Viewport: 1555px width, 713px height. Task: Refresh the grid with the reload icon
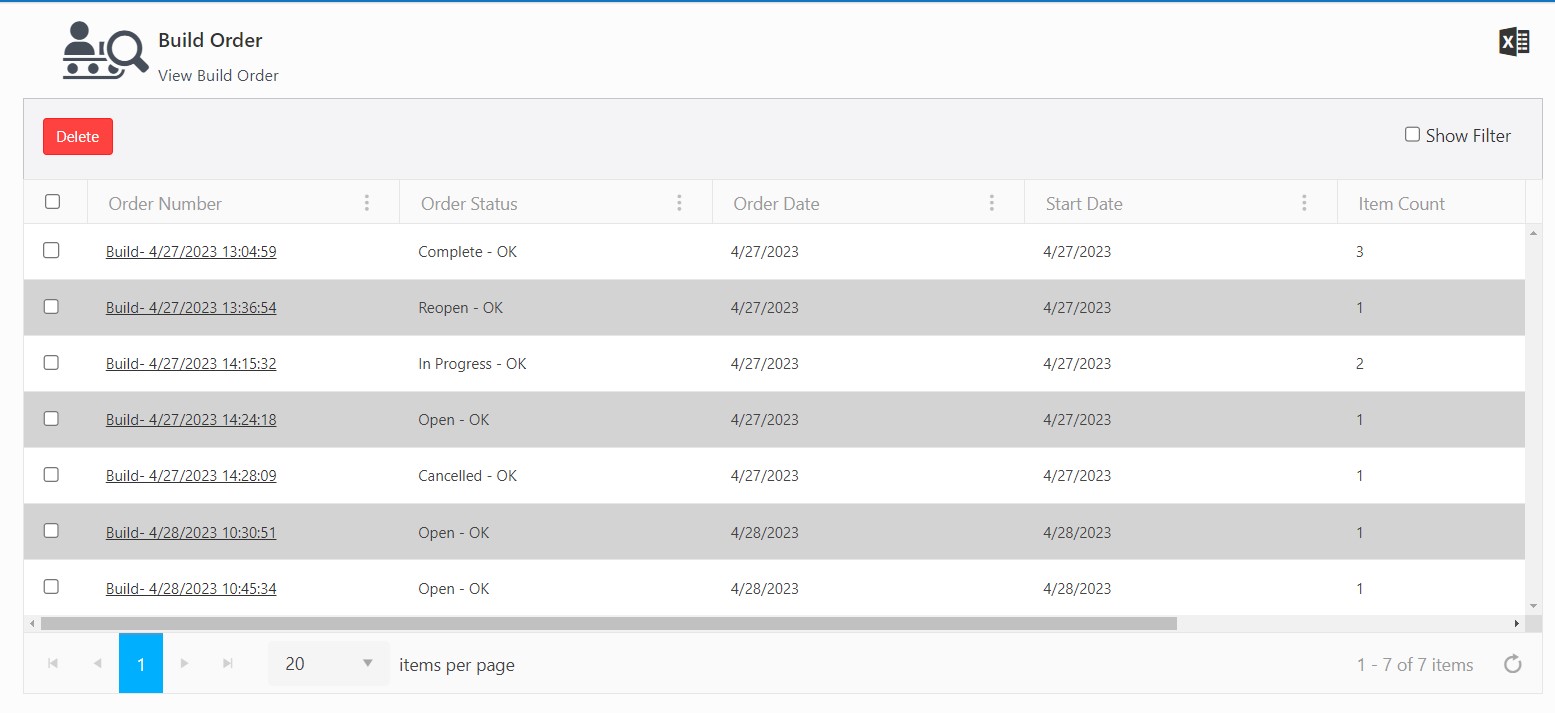click(1512, 664)
